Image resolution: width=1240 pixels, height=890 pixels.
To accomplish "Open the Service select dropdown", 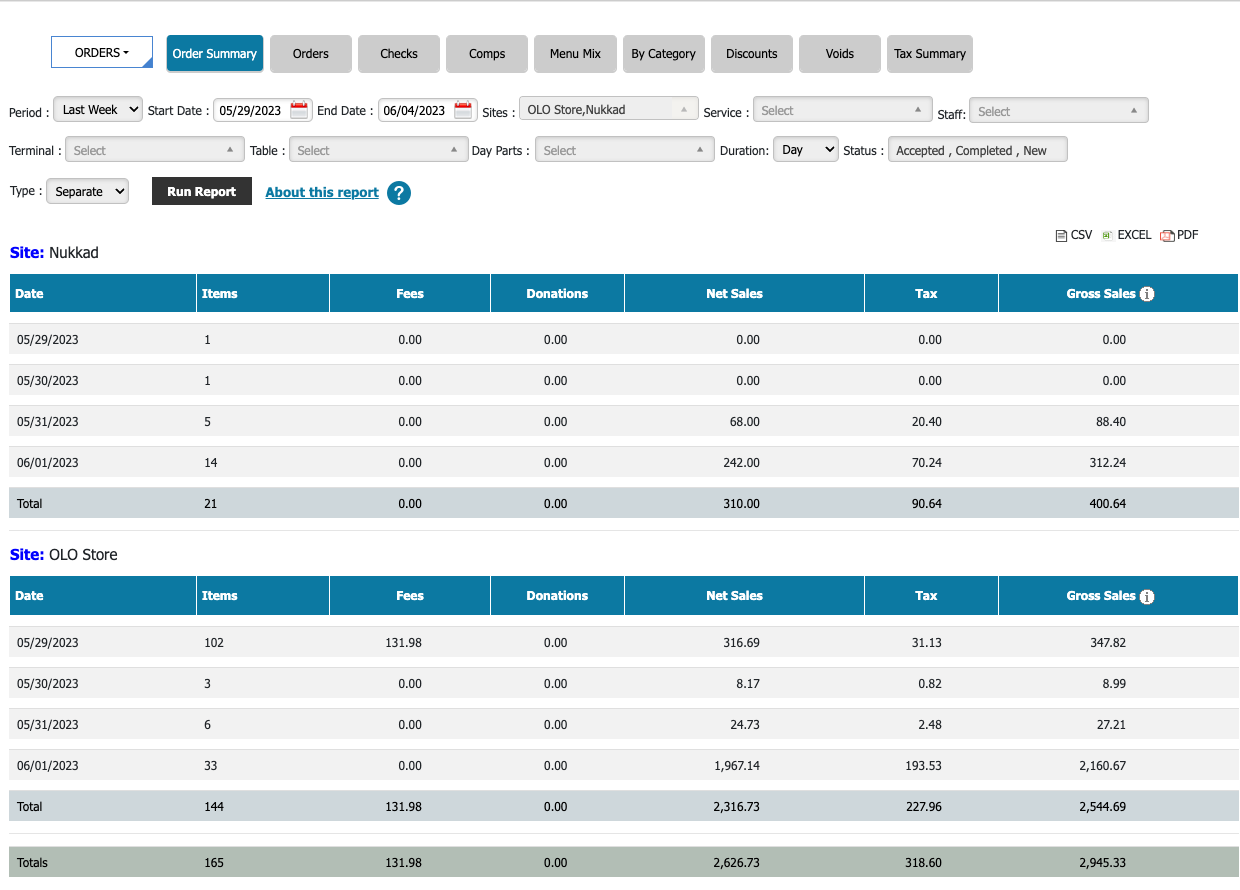I will click(842, 110).
